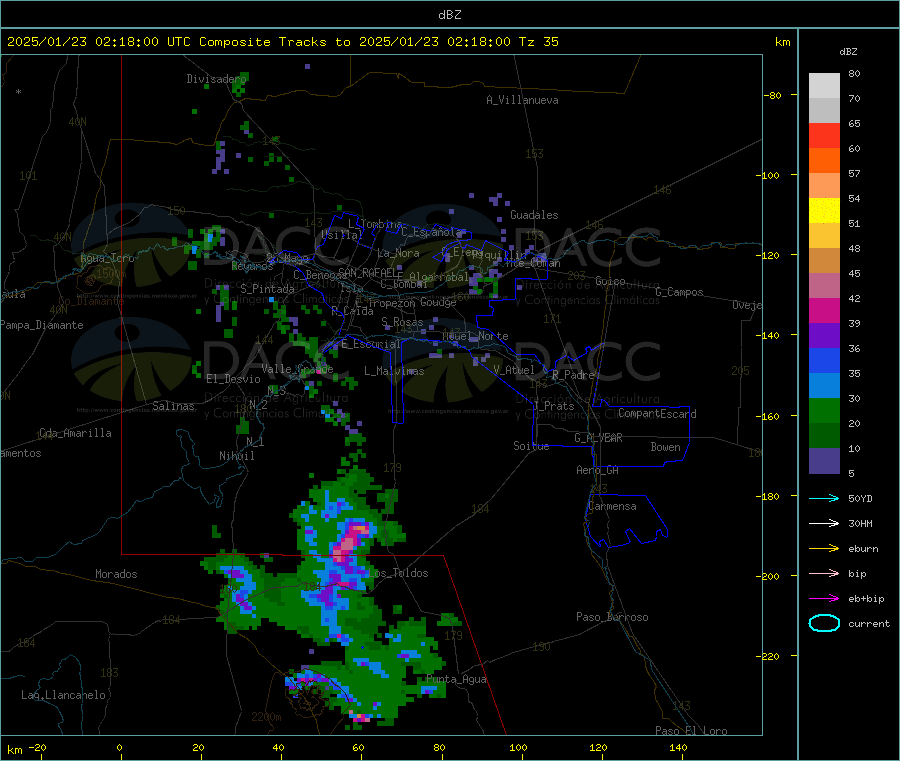Click the V_Atuel map label
This screenshot has height=761, width=900.
514,370
